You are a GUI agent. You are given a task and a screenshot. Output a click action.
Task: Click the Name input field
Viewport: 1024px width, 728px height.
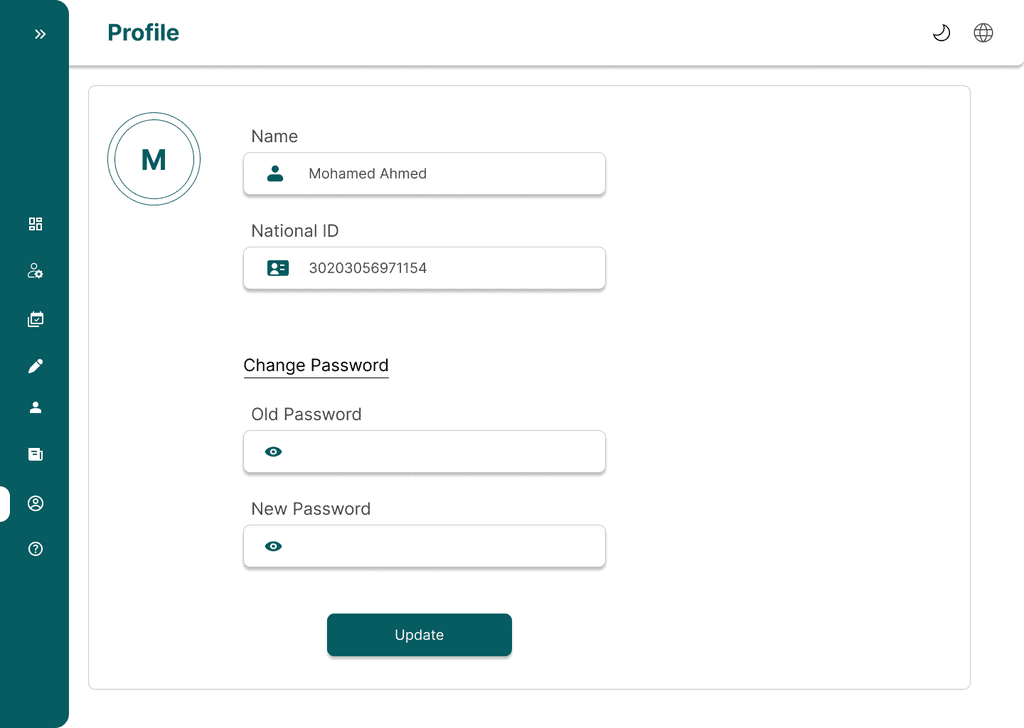pos(440,174)
